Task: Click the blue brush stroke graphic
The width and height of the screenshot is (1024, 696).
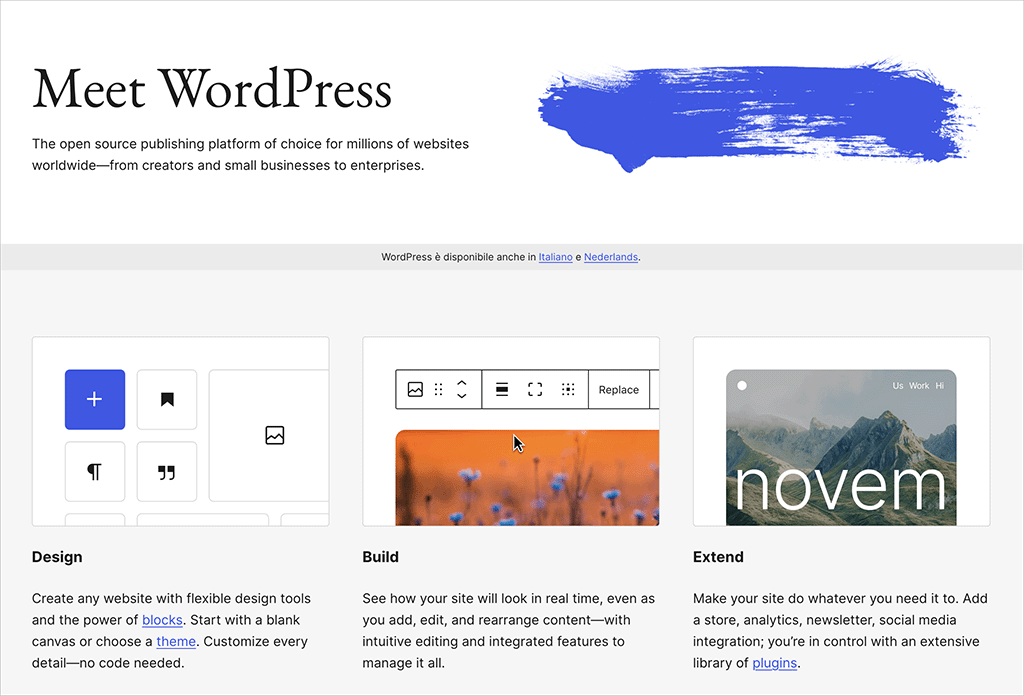Action: [758, 116]
